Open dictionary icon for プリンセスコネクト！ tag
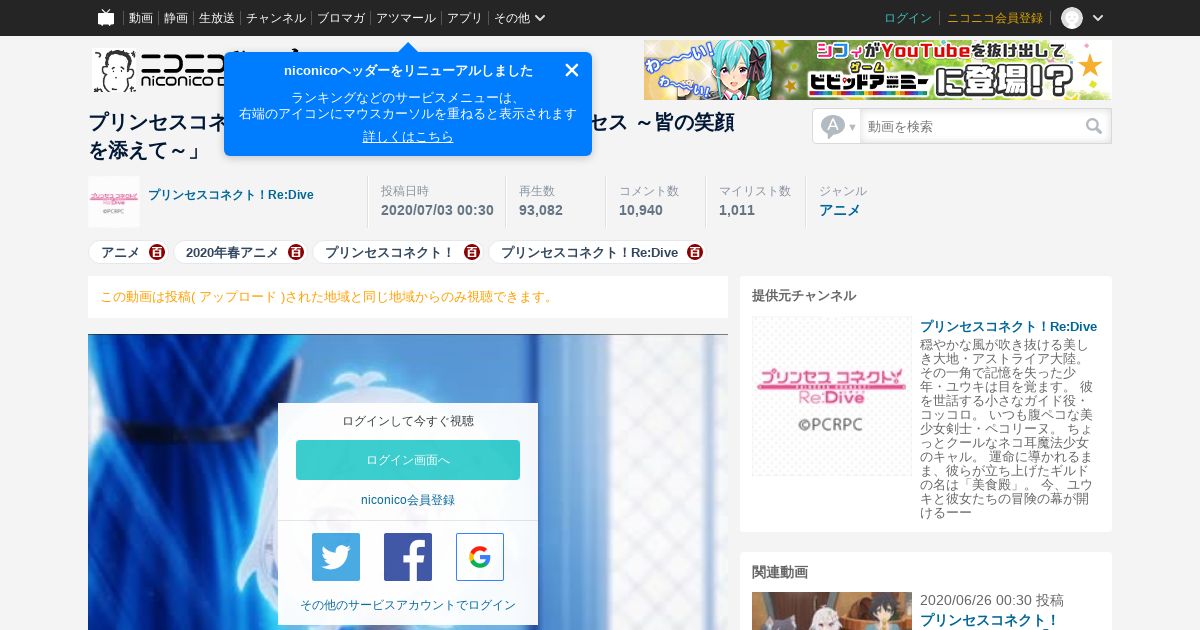1200x630 pixels. pyautogui.click(x=472, y=252)
